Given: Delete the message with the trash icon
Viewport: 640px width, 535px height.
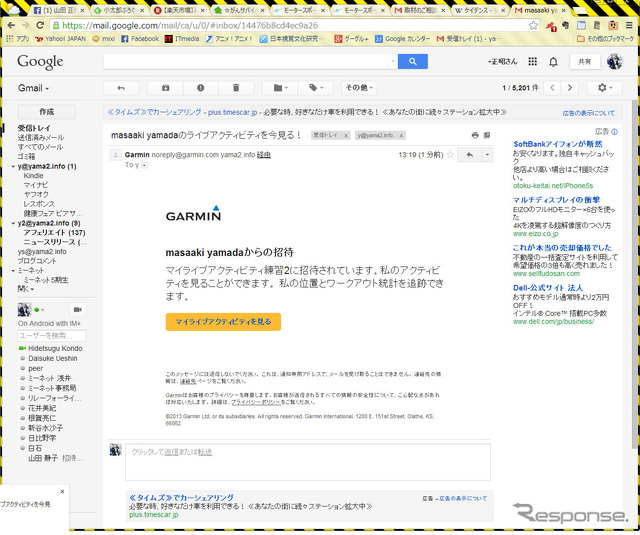Looking at the screenshot, I should pyautogui.click(x=236, y=88).
